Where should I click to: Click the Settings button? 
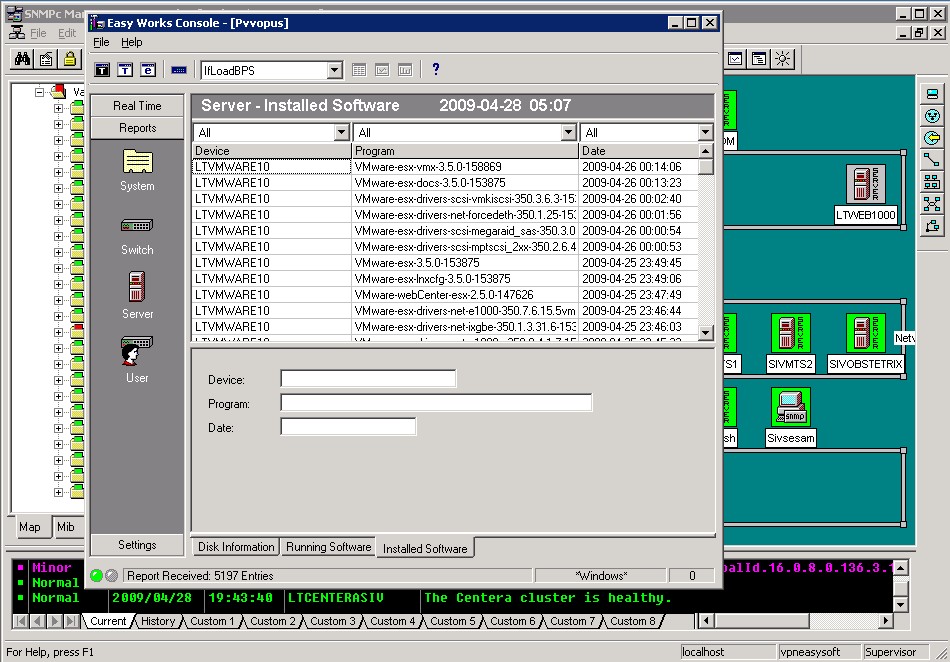pos(137,544)
